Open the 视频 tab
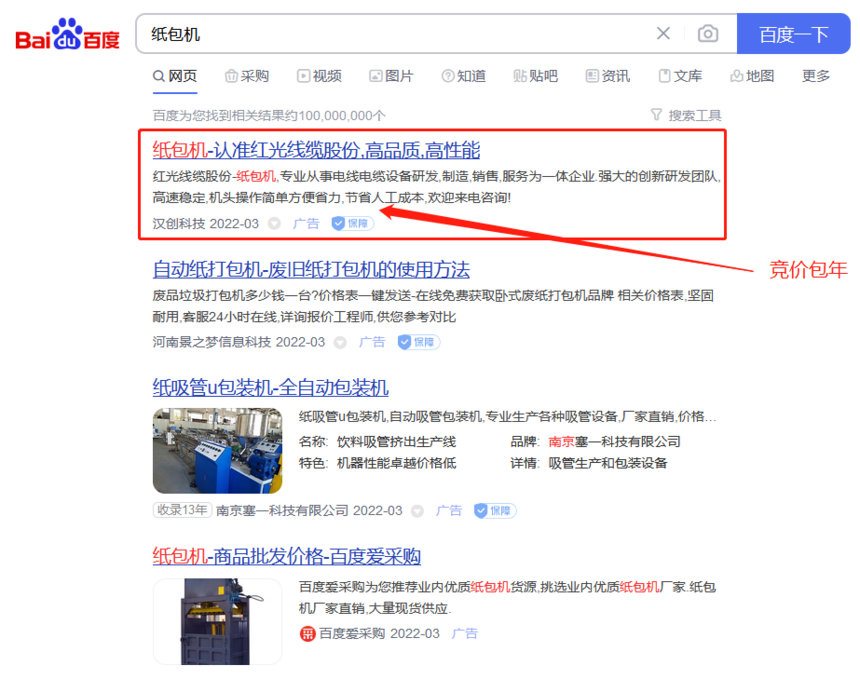 [x=319, y=76]
